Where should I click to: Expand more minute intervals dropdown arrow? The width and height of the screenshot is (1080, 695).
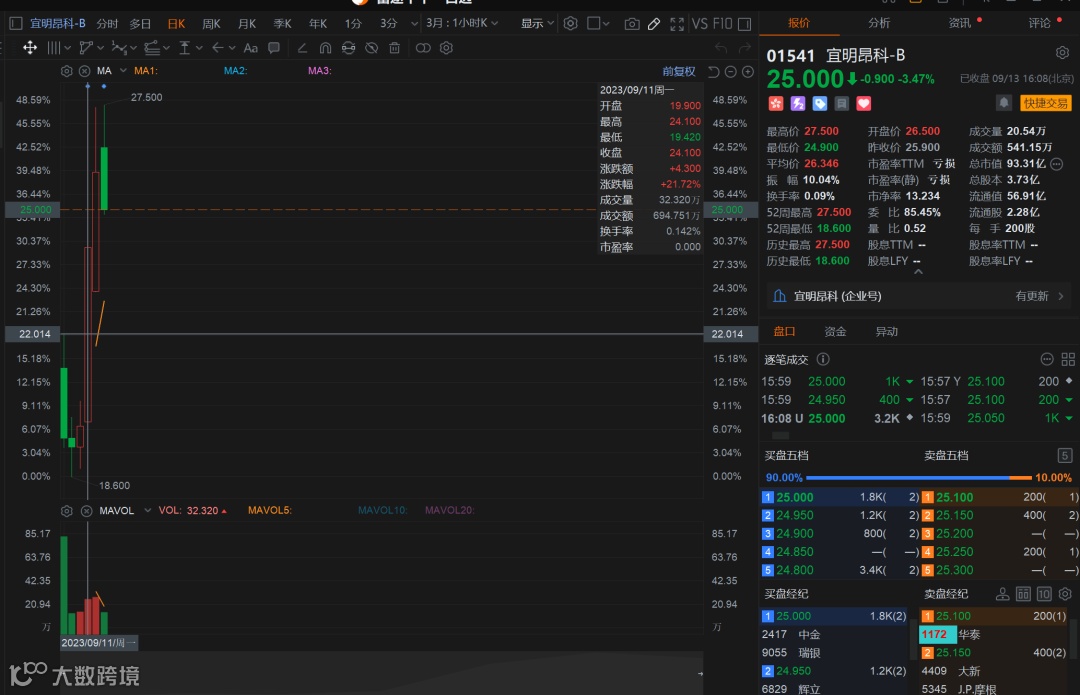click(x=414, y=23)
